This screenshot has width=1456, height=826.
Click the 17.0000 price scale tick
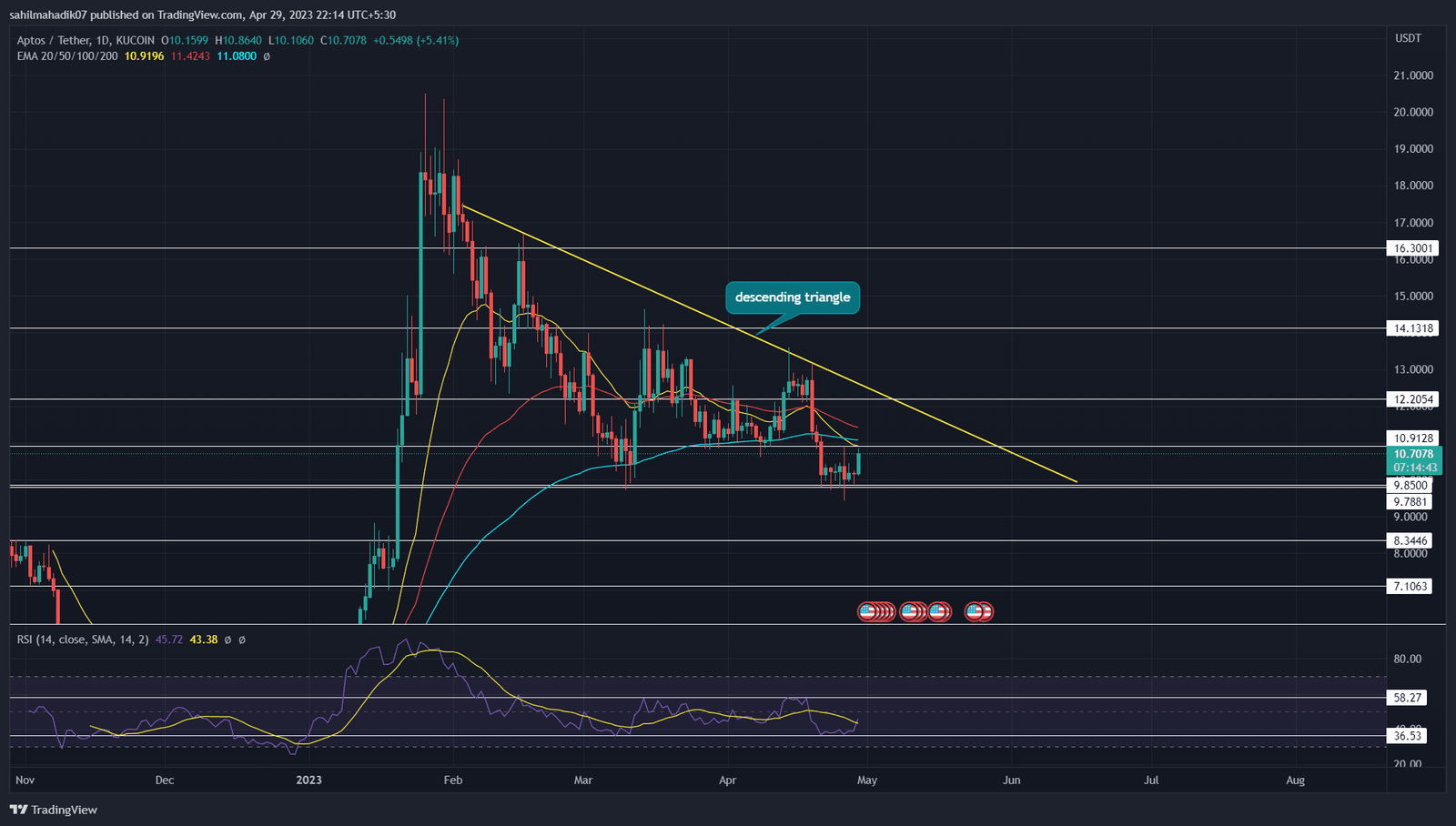tap(1414, 223)
